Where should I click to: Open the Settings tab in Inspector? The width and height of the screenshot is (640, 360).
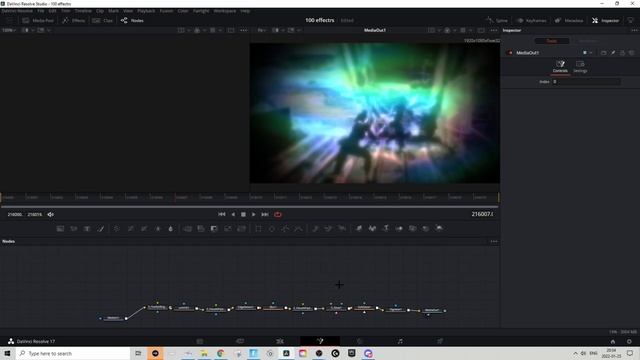pyautogui.click(x=580, y=67)
